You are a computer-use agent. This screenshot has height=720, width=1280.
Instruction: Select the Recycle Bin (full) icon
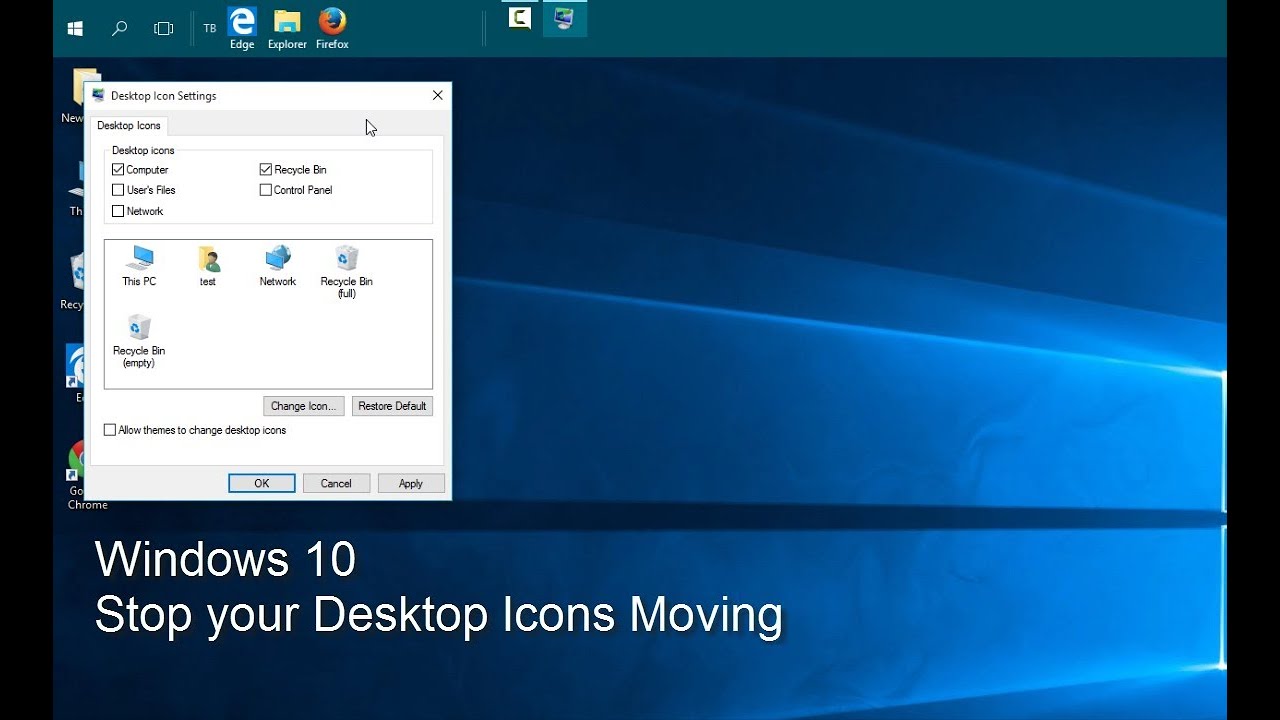[x=346, y=272]
